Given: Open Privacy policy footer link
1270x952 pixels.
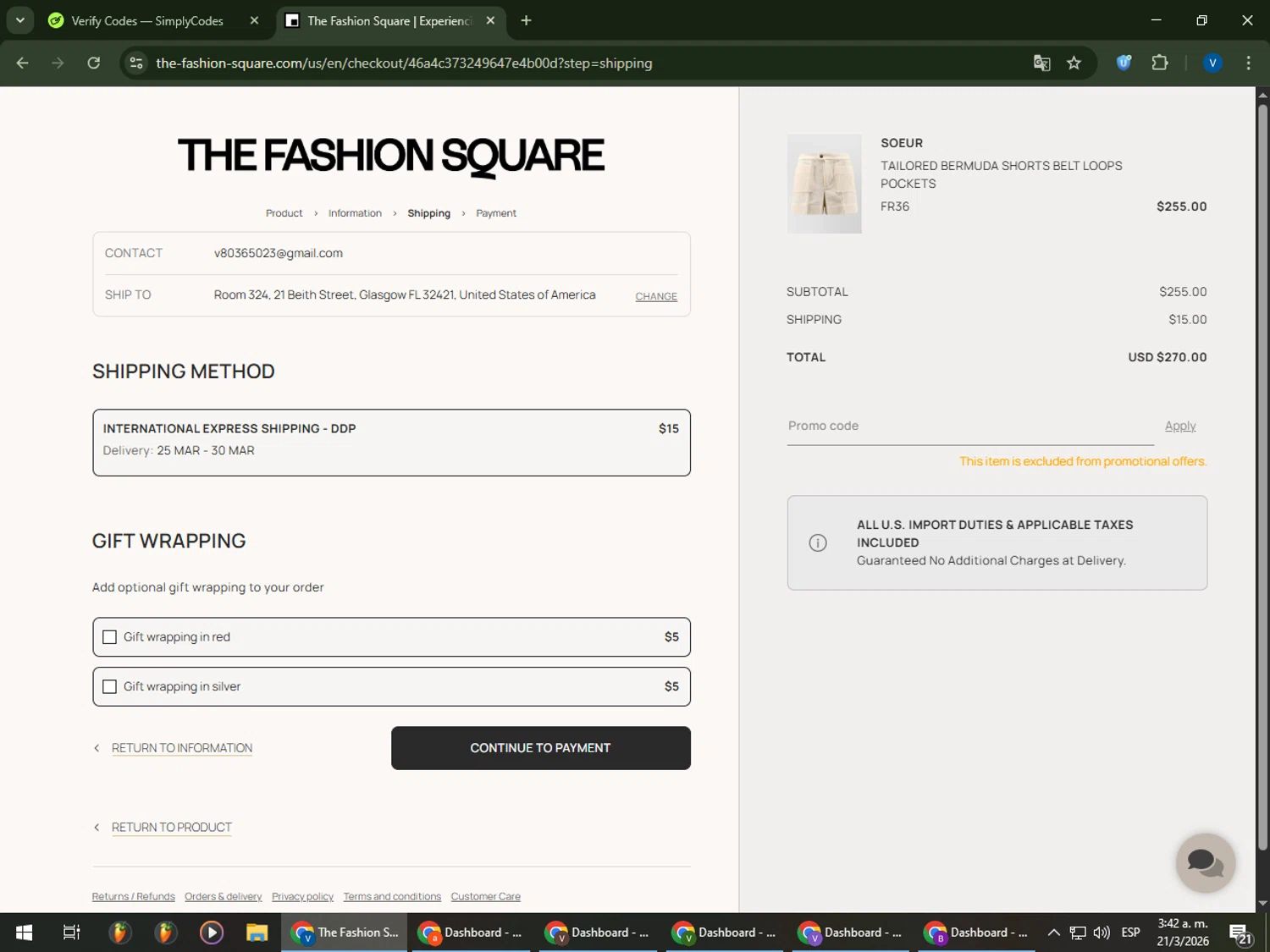Looking at the screenshot, I should pyautogui.click(x=302, y=896).
